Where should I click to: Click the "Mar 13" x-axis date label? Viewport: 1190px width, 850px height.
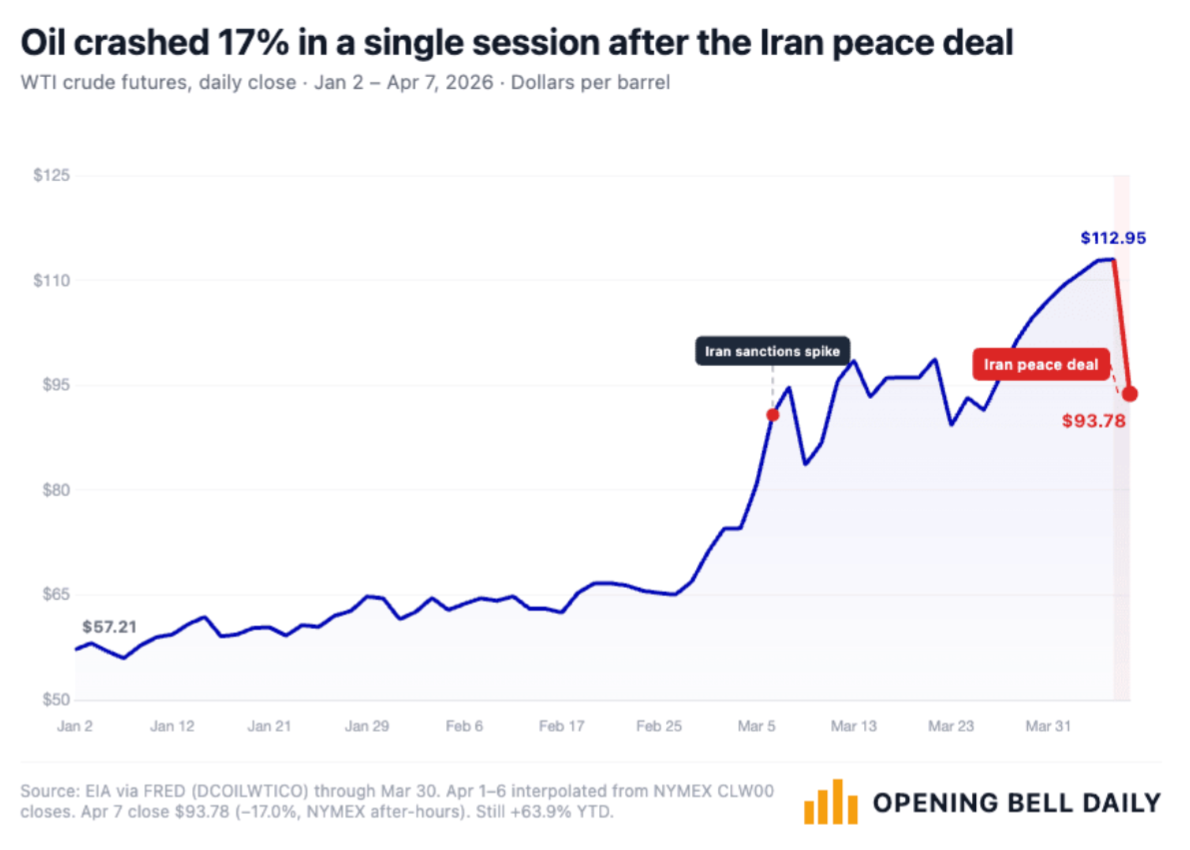854,727
